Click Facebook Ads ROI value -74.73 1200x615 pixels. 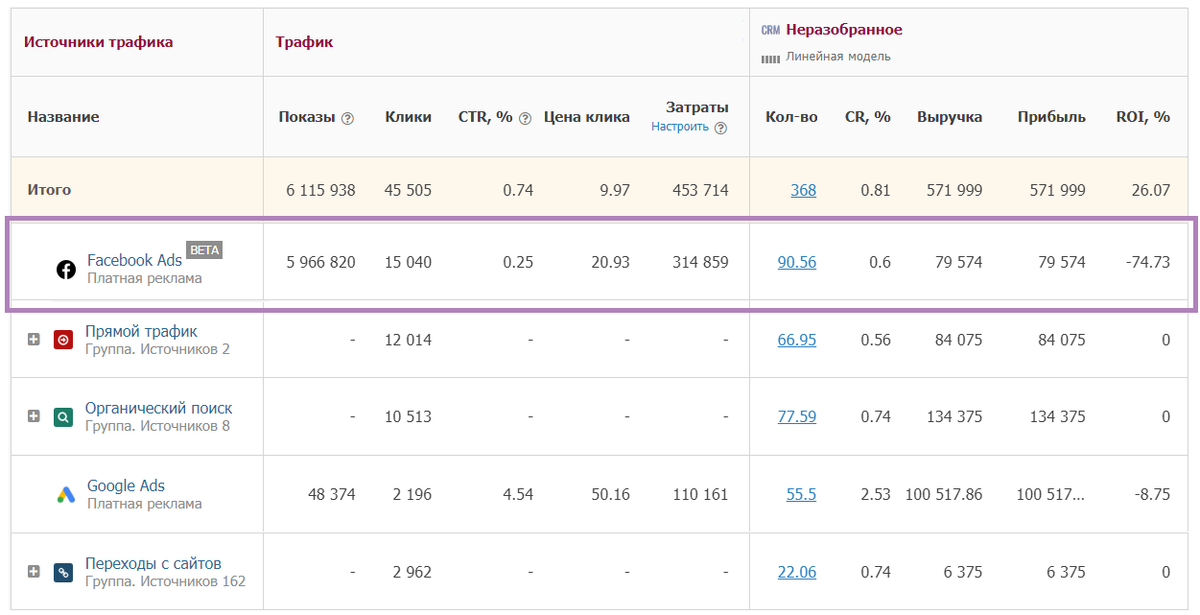[1147, 263]
